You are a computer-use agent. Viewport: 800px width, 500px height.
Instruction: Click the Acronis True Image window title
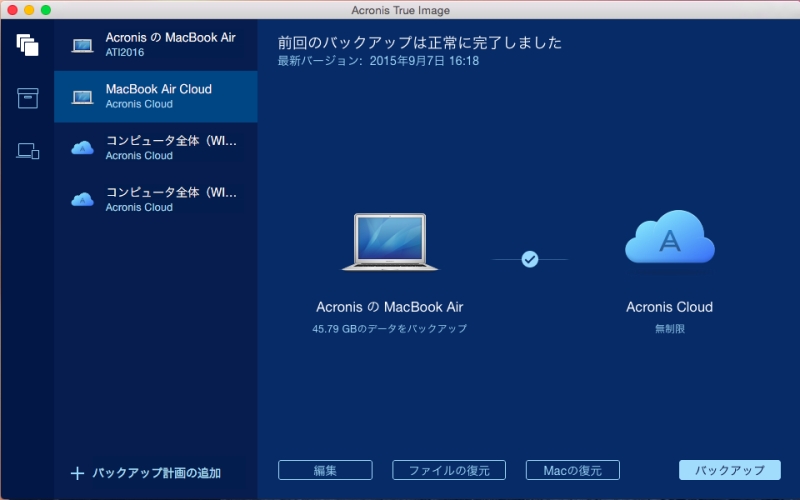(400, 10)
